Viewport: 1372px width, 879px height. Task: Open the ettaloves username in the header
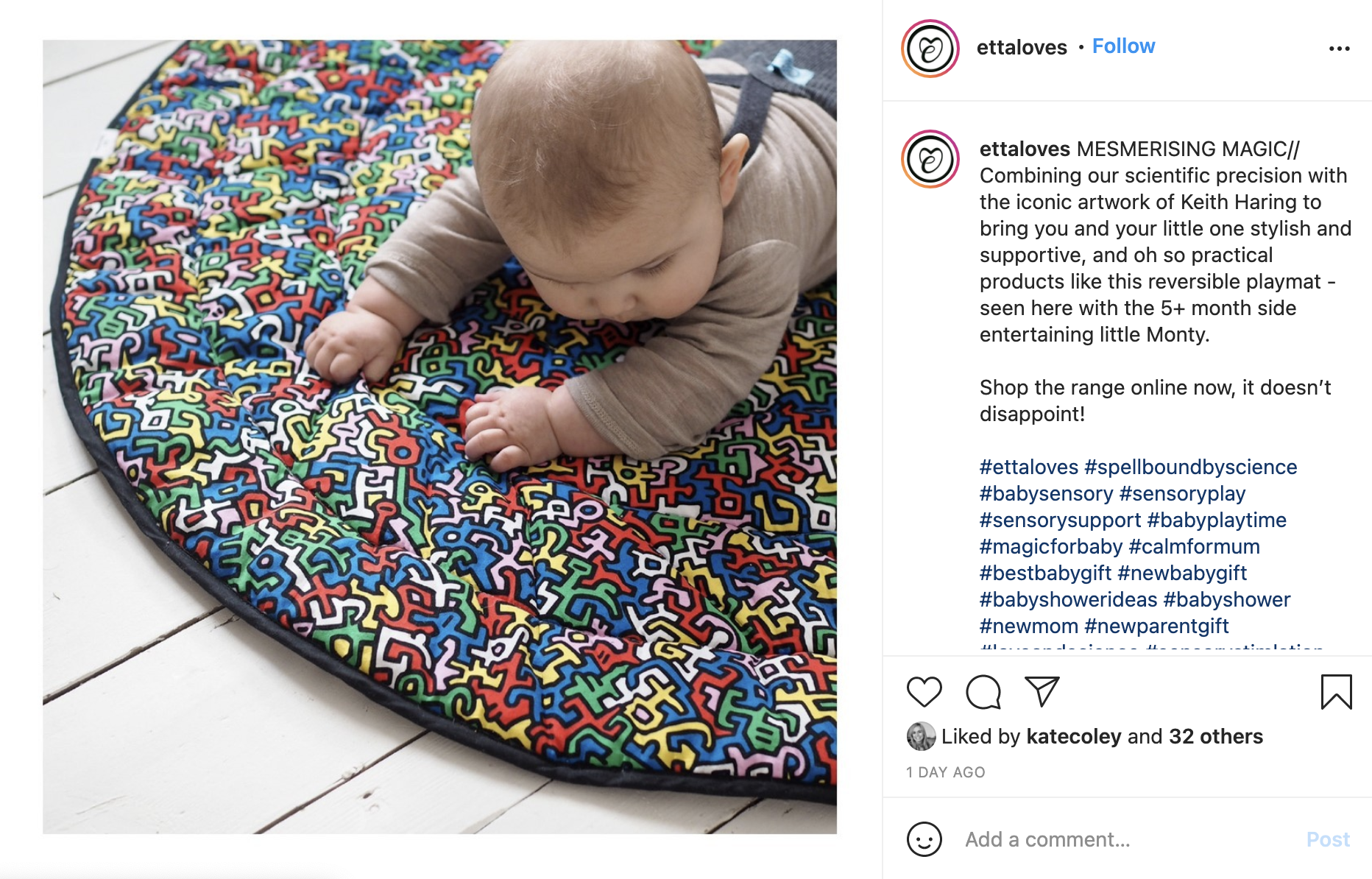1022,47
